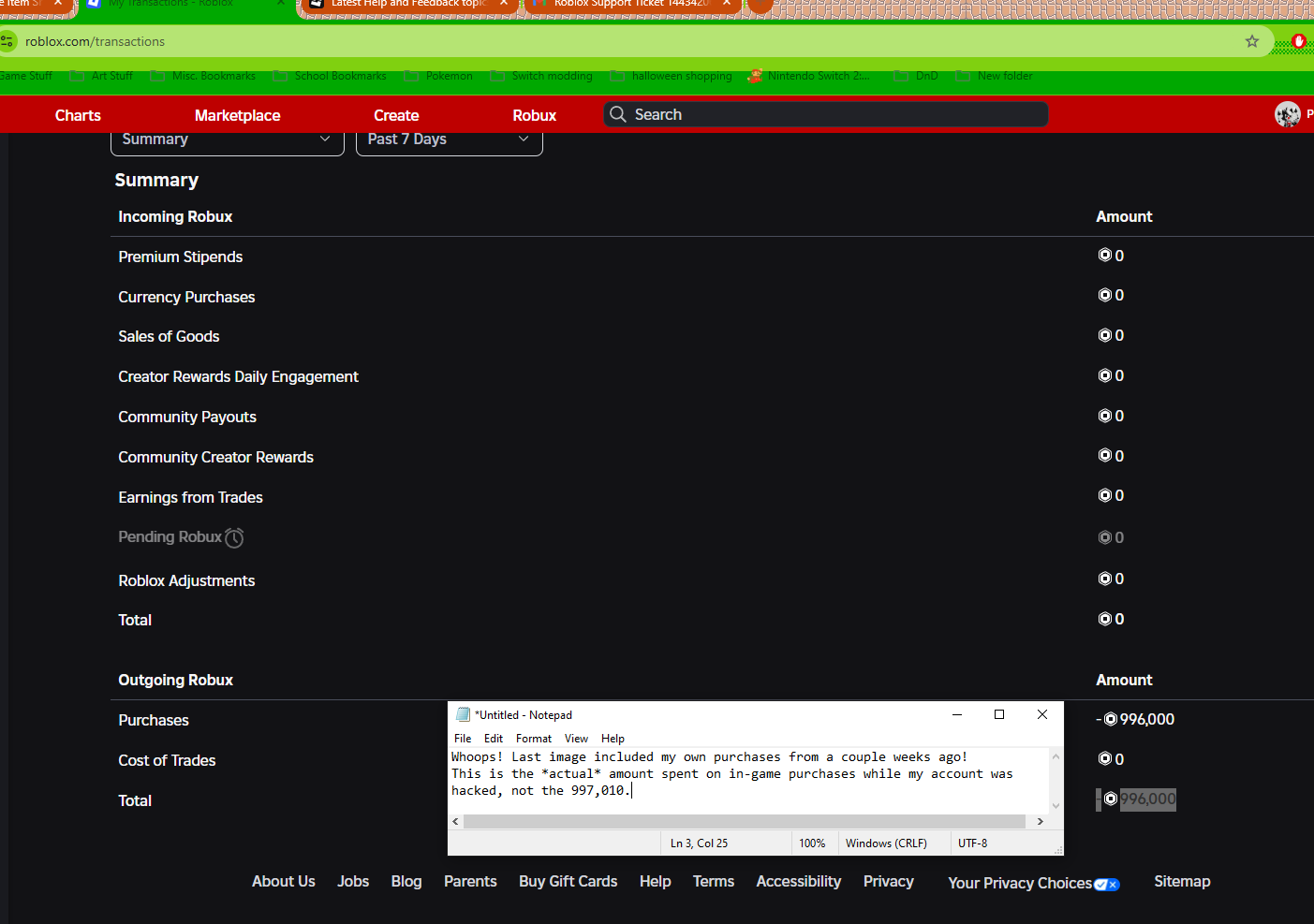
Task: Expand the Past 7 Days period dropdown
Action: pyautogui.click(x=450, y=139)
